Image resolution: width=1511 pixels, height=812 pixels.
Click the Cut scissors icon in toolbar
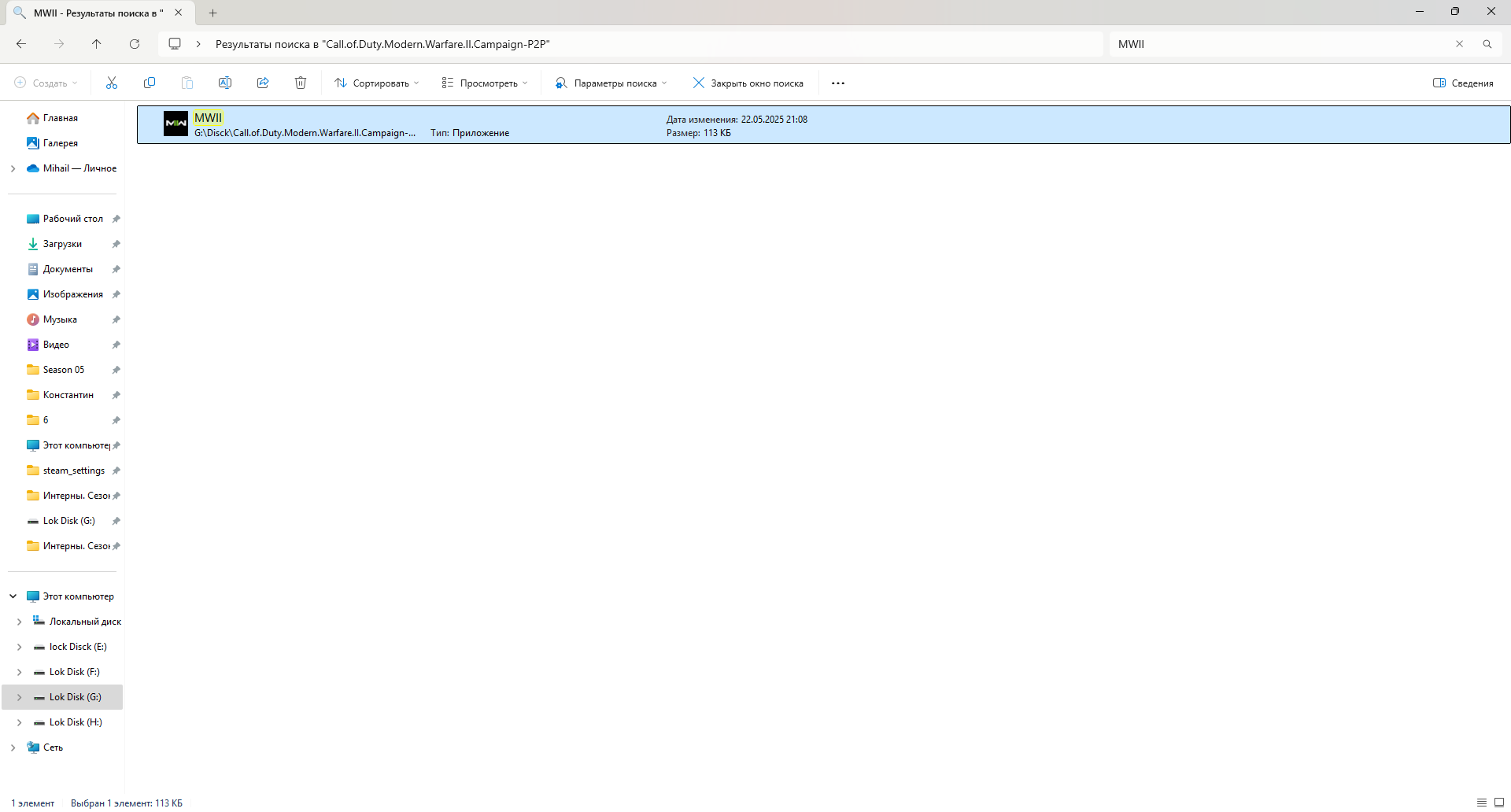click(x=112, y=83)
